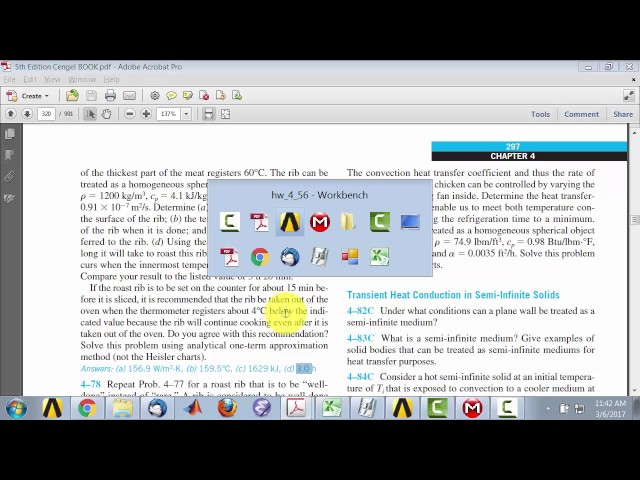This screenshot has height=480, width=640.
Task: Activate the Hand pan tool
Action: 107,114
